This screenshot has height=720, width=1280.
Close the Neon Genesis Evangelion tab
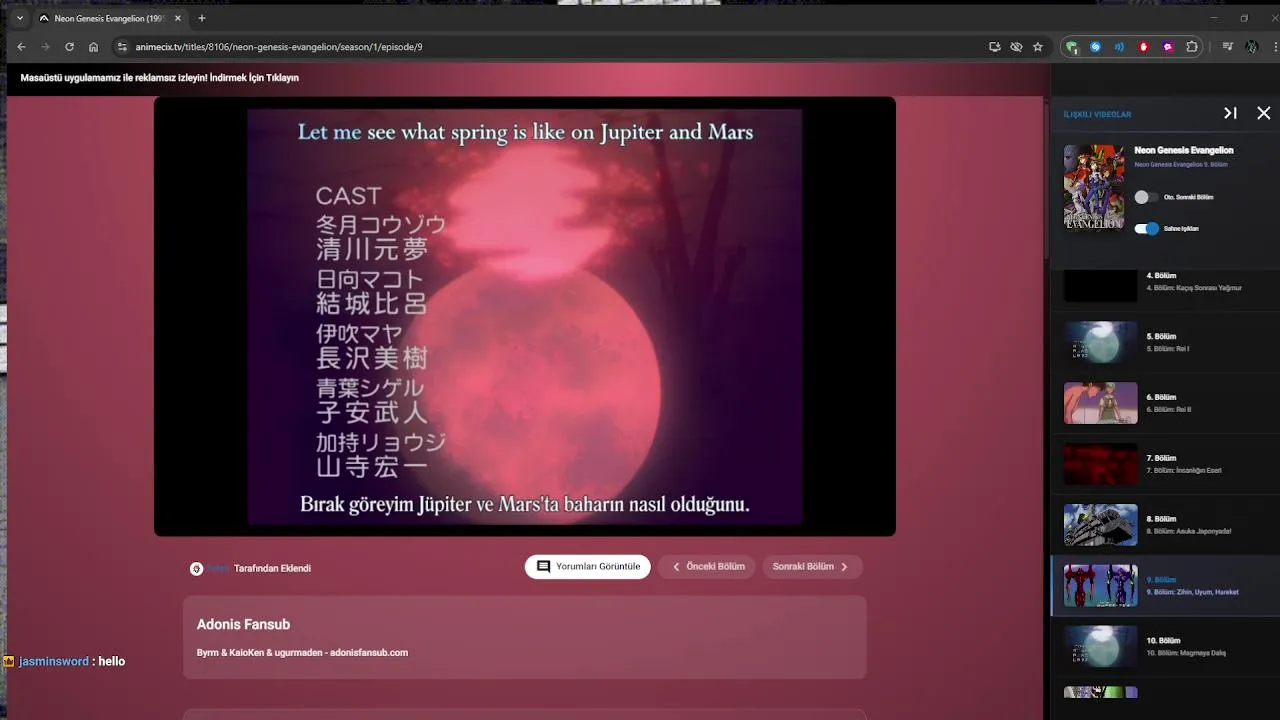pos(176,18)
